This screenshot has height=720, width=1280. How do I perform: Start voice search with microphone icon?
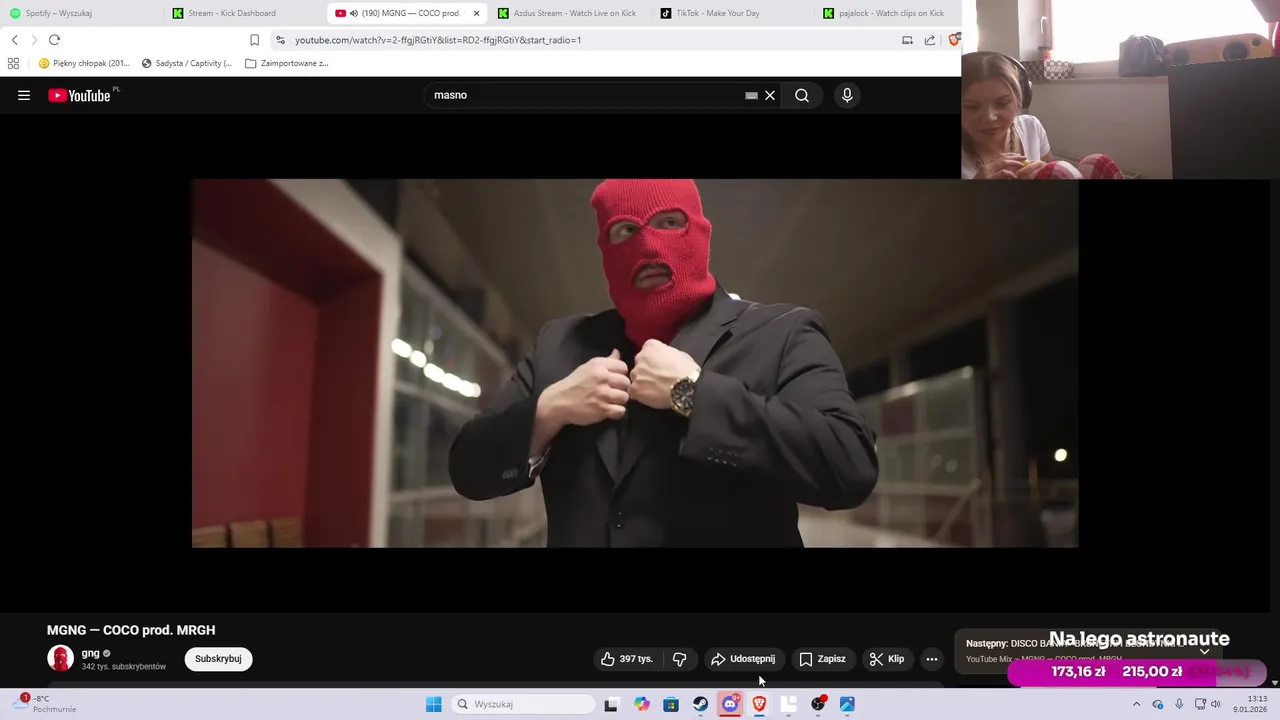click(x=847, y=95)
